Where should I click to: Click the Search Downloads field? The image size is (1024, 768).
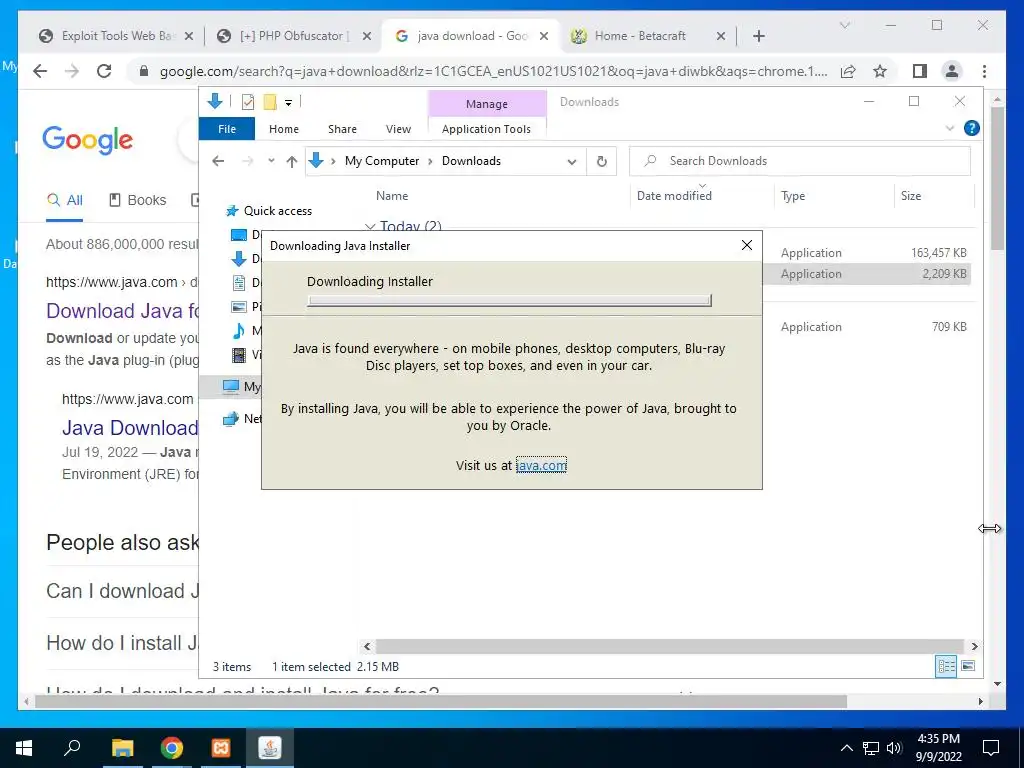[x=800, y=161]
